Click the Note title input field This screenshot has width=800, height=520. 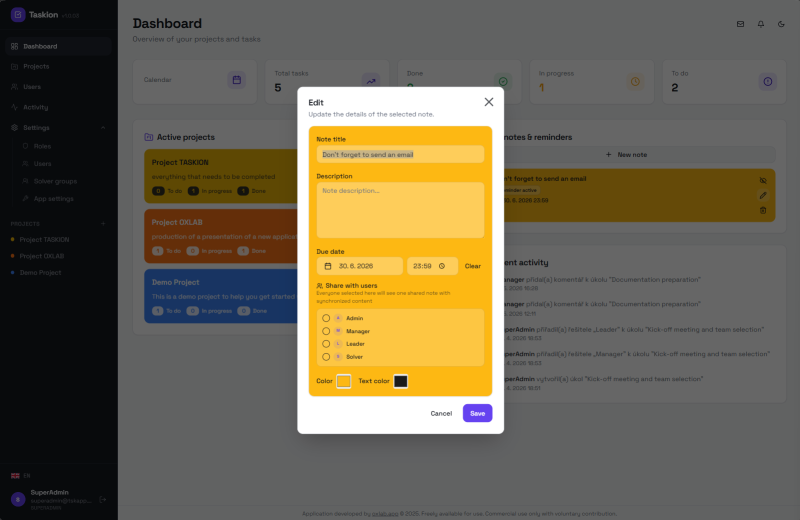pyautogui.click(x=400, y=155)
